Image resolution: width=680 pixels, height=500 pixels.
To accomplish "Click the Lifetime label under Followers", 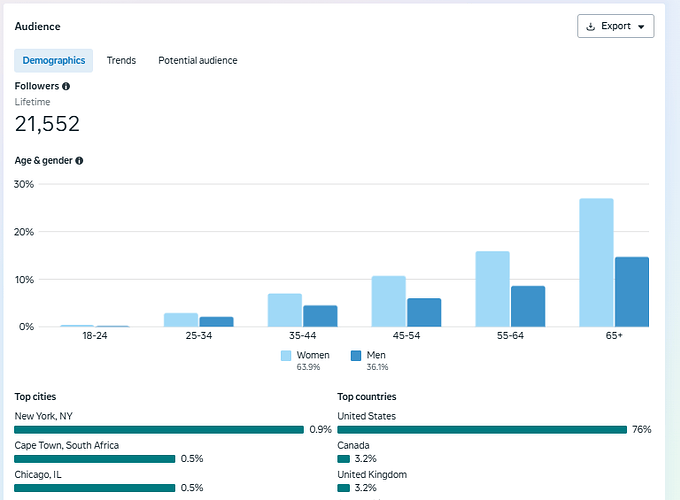I will tap(33, 102).
